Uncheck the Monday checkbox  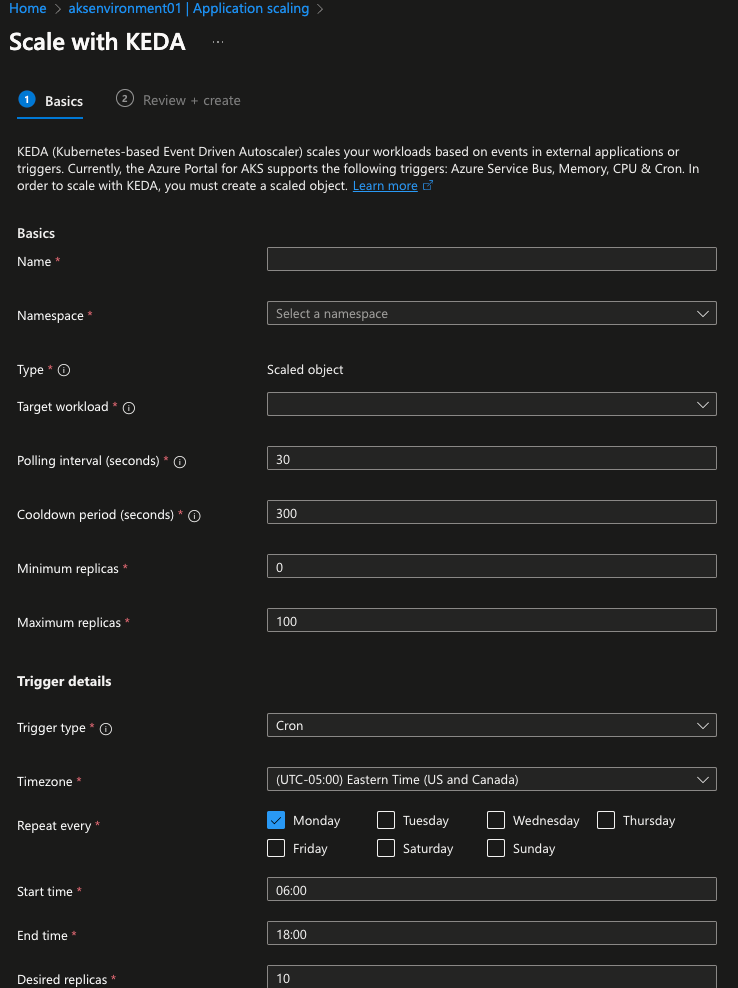(x=277, y=820)
